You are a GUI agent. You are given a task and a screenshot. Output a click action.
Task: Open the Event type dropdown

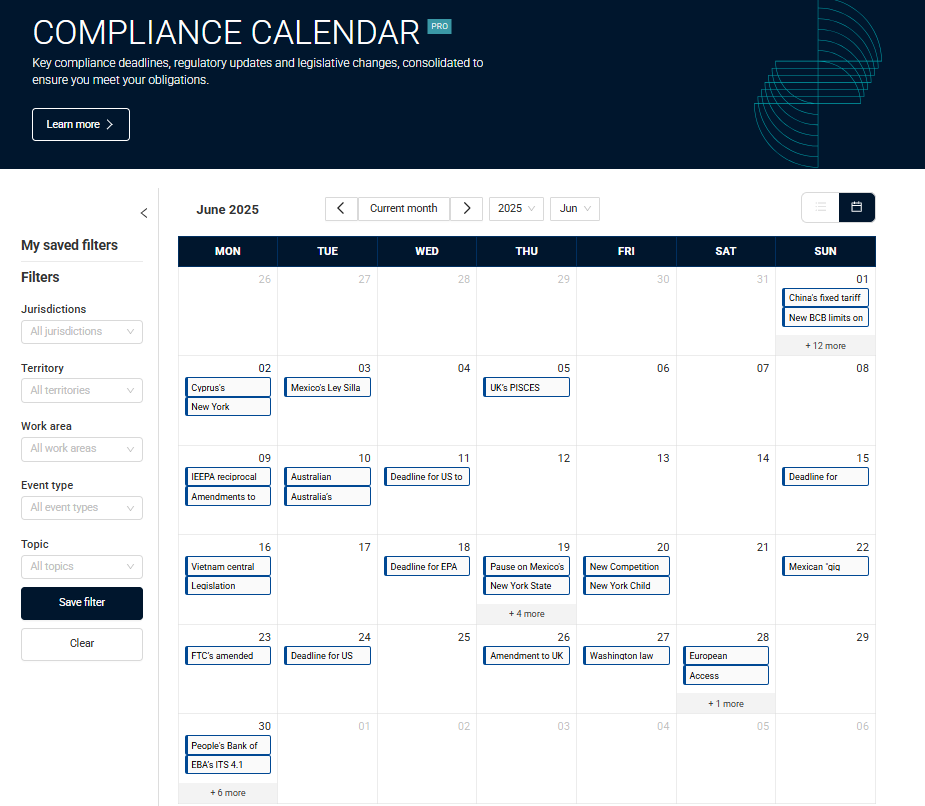[81, 507]
